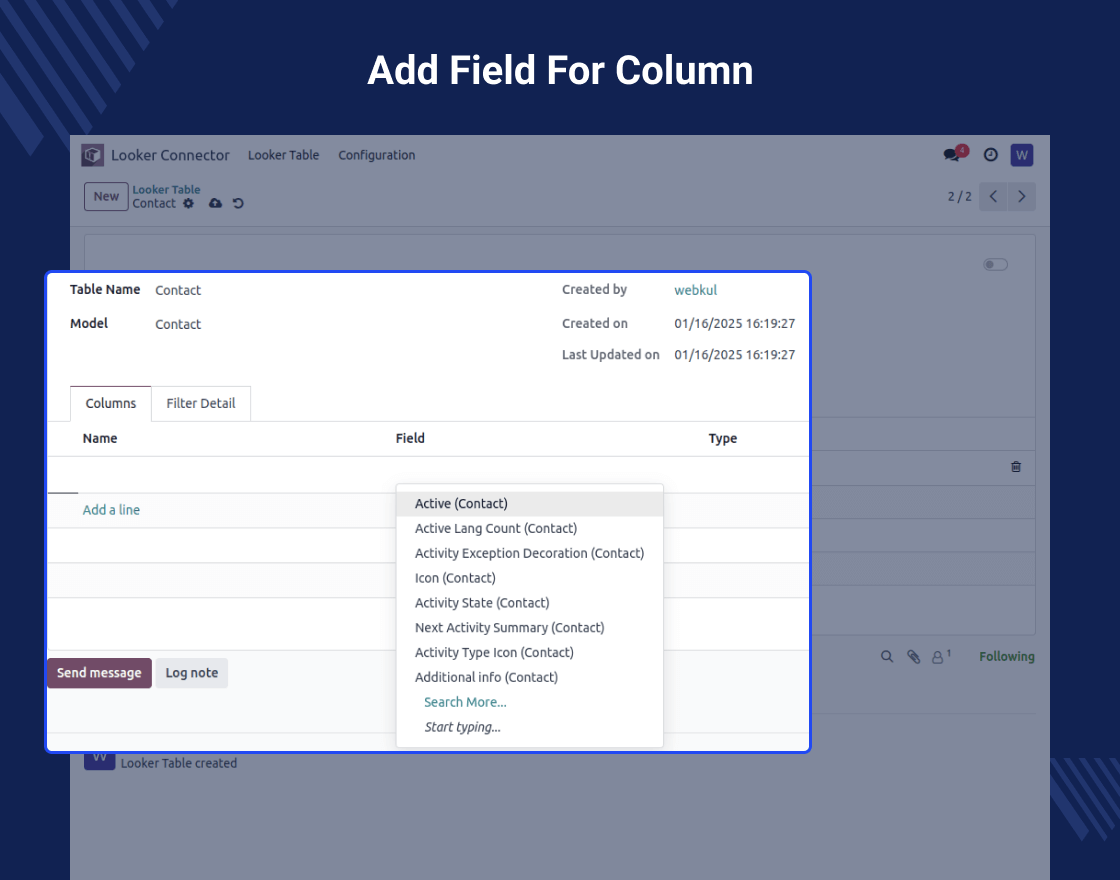Switch to the Columns tab

(x=111, y=404)
